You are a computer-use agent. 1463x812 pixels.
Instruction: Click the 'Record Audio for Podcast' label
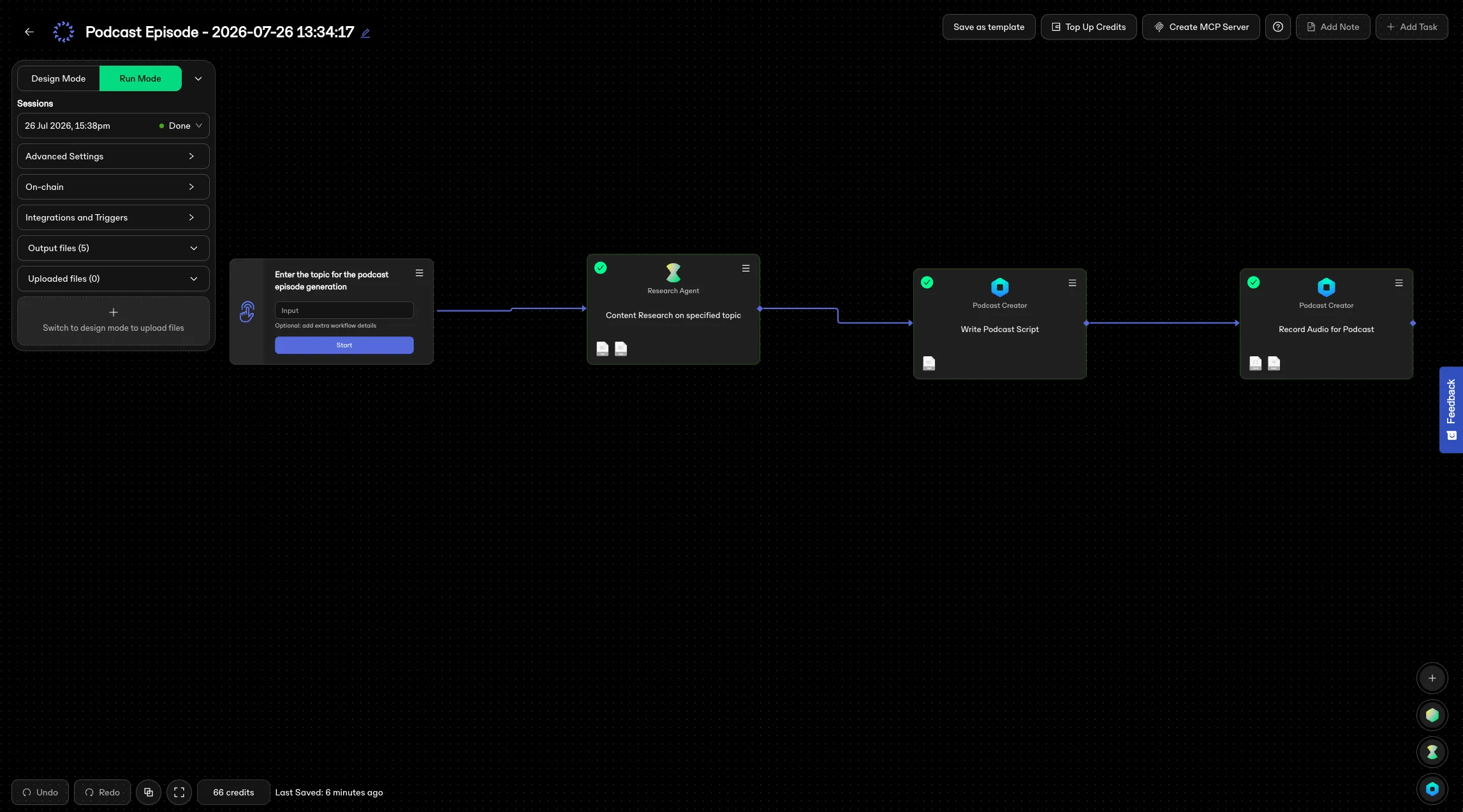[1327, 330]
